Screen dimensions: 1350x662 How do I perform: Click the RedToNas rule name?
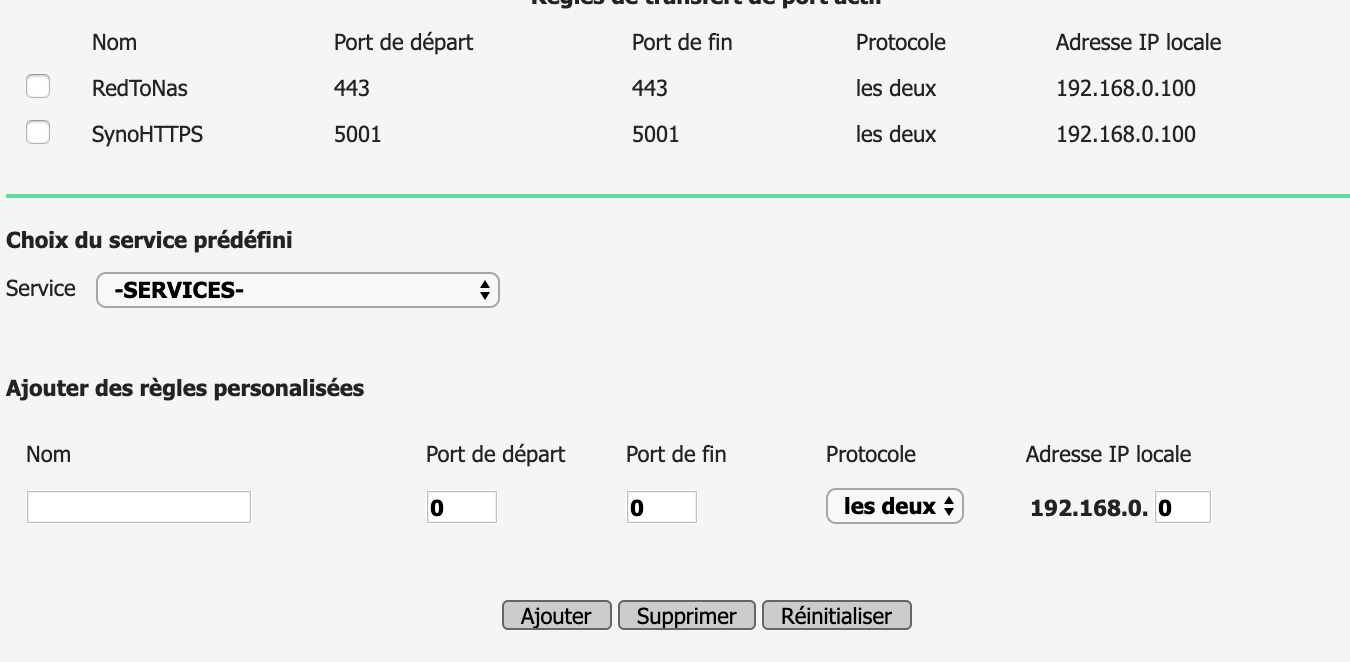(139, 89)
